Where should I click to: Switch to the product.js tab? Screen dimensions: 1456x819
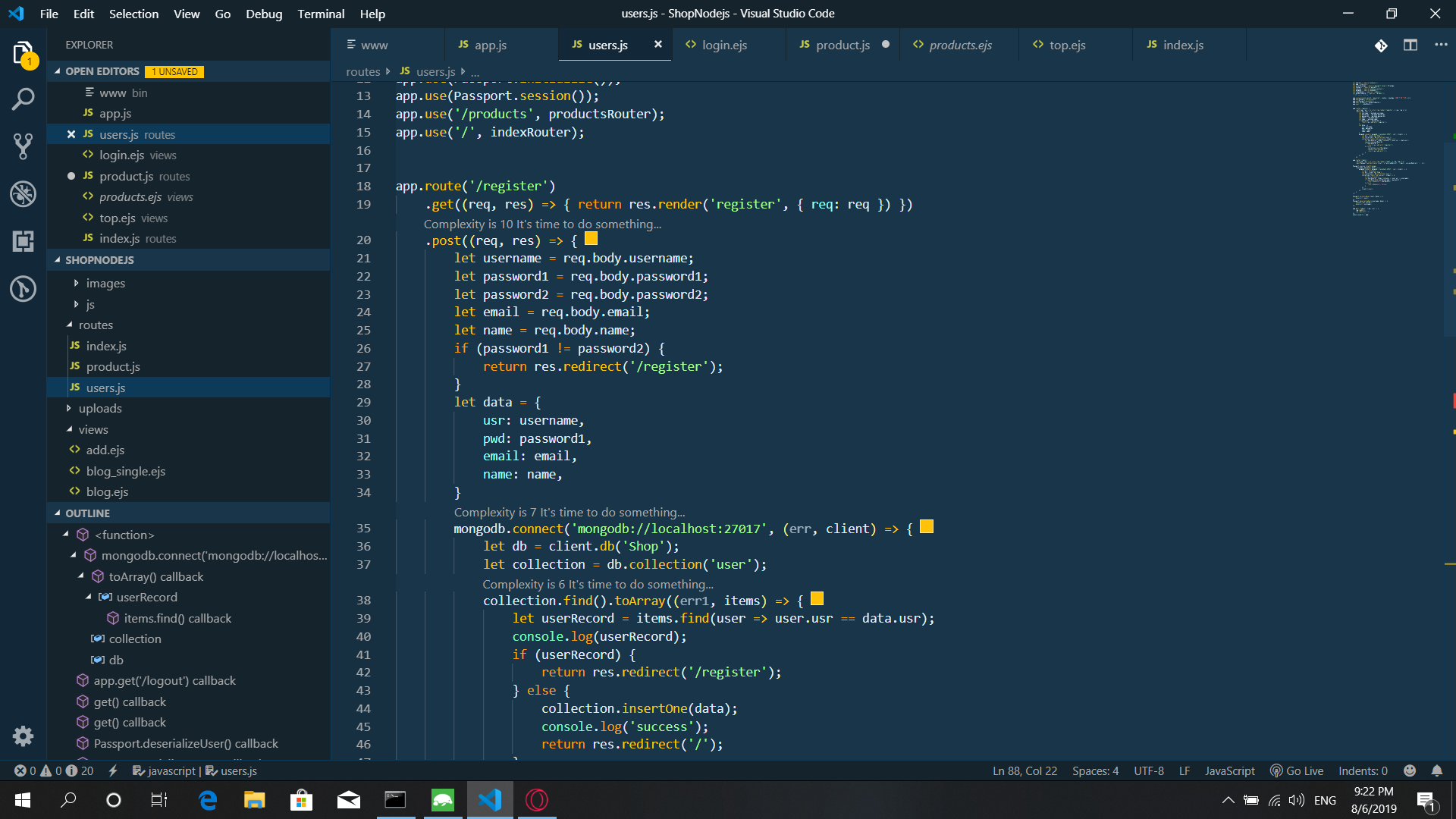pyautogui.click(x=842, y=45)
